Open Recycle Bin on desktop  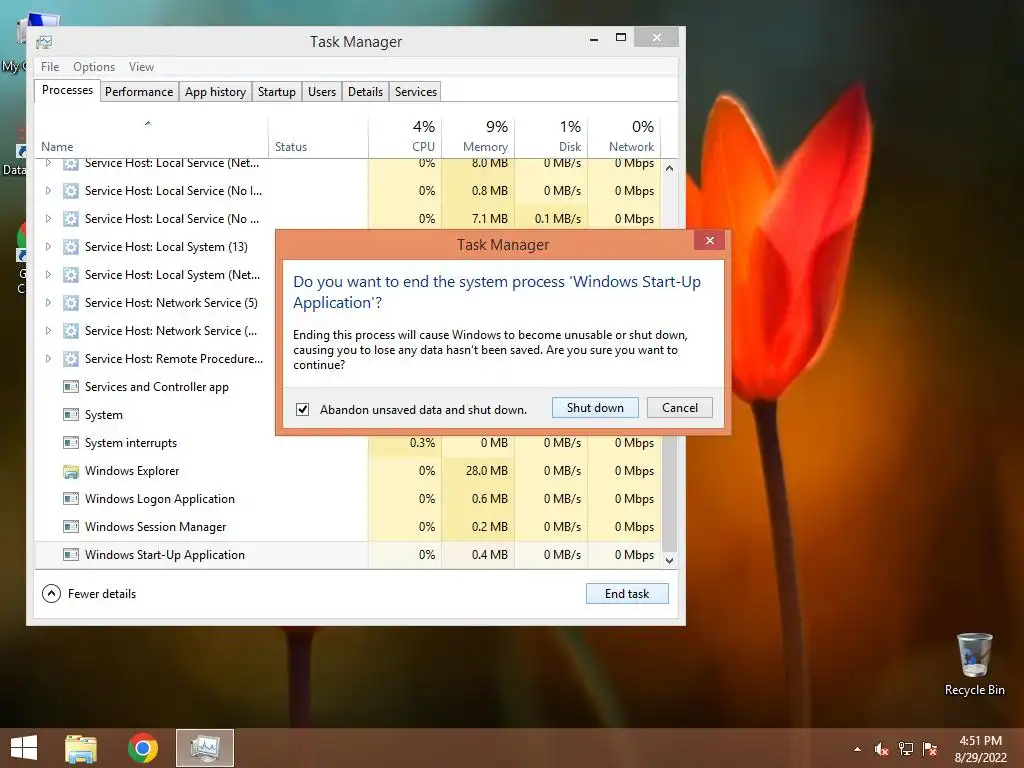click(x=974, y=664)
